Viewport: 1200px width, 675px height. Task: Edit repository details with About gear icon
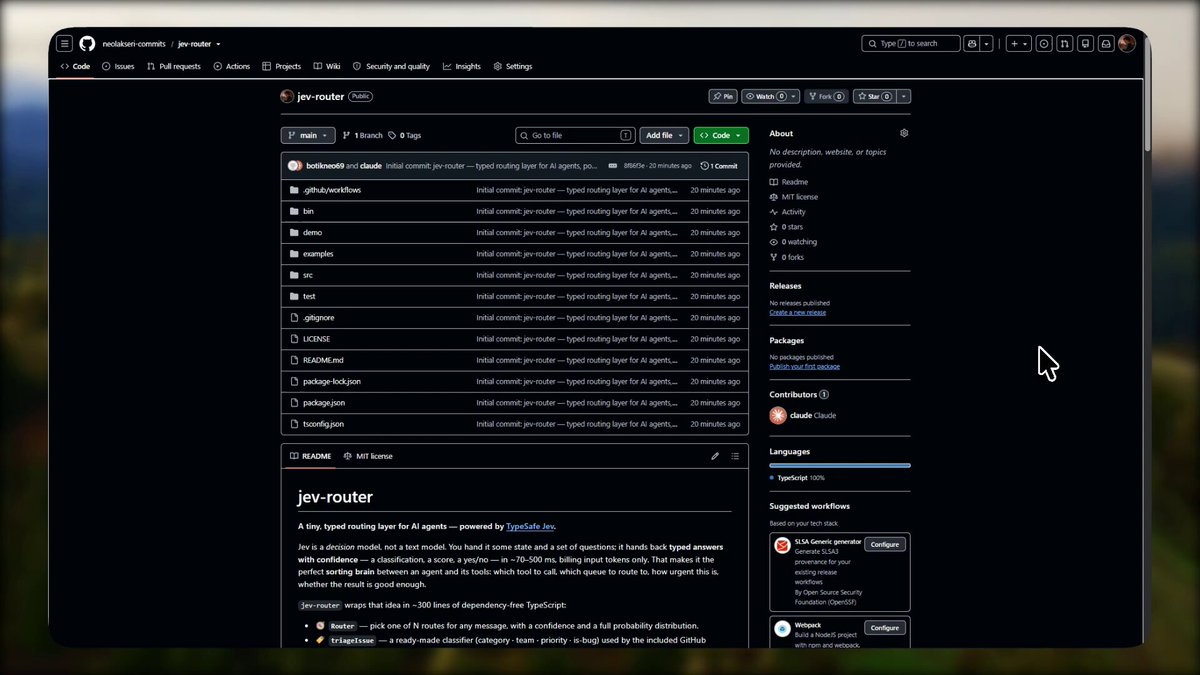(x=904, y=133)
